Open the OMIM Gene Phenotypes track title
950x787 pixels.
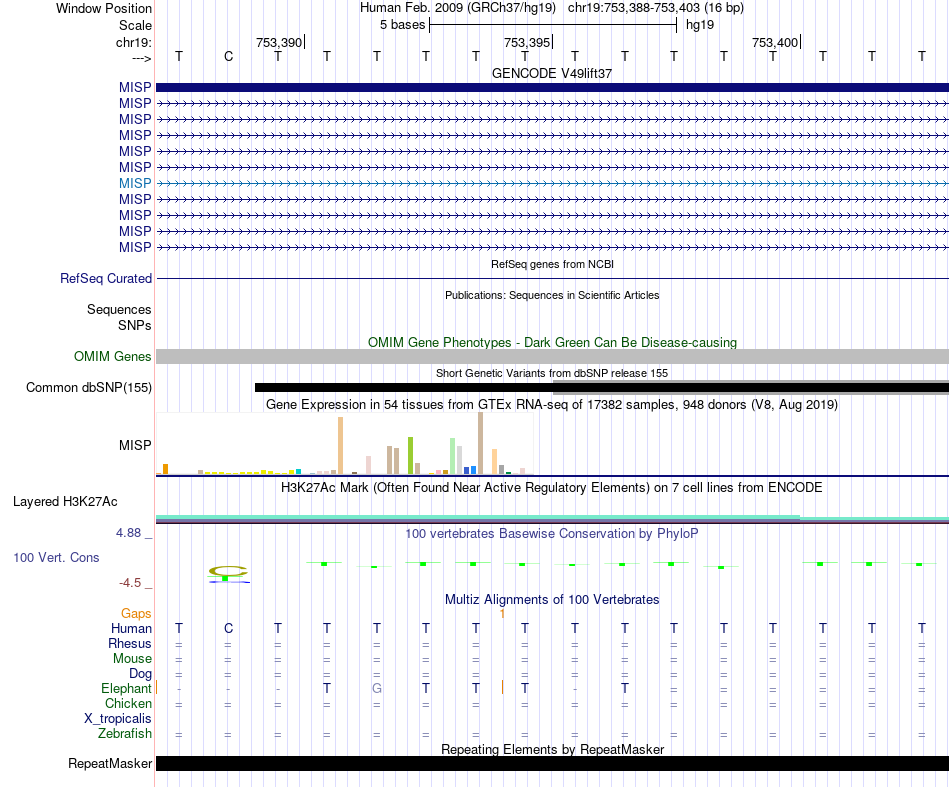tap(552, 342)
